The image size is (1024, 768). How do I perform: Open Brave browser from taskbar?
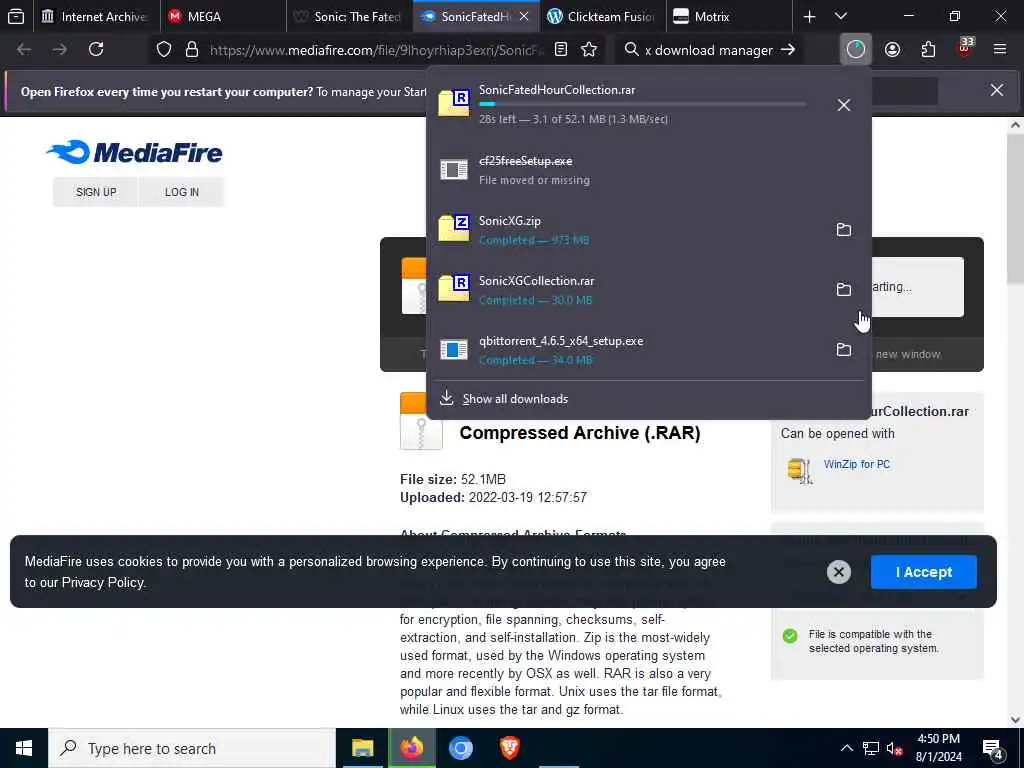510,748
